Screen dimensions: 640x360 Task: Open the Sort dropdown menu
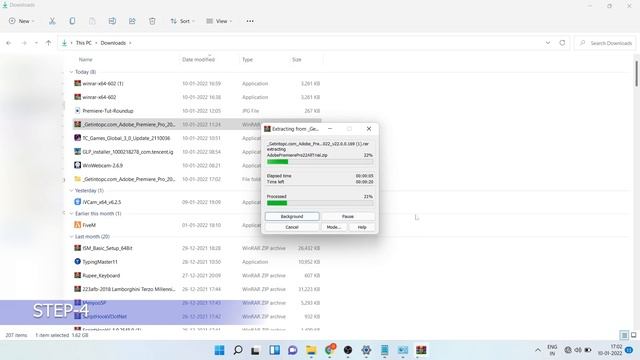[x=182, y=21]
